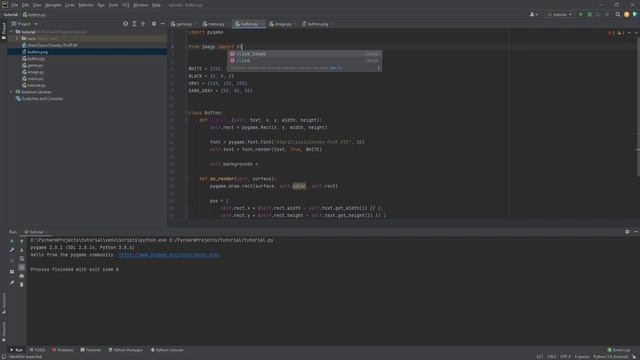Toggle soft-wrap in Run console
Image resolution: width=640 pixels, height=360 pixels.
[x=22, y=258]
